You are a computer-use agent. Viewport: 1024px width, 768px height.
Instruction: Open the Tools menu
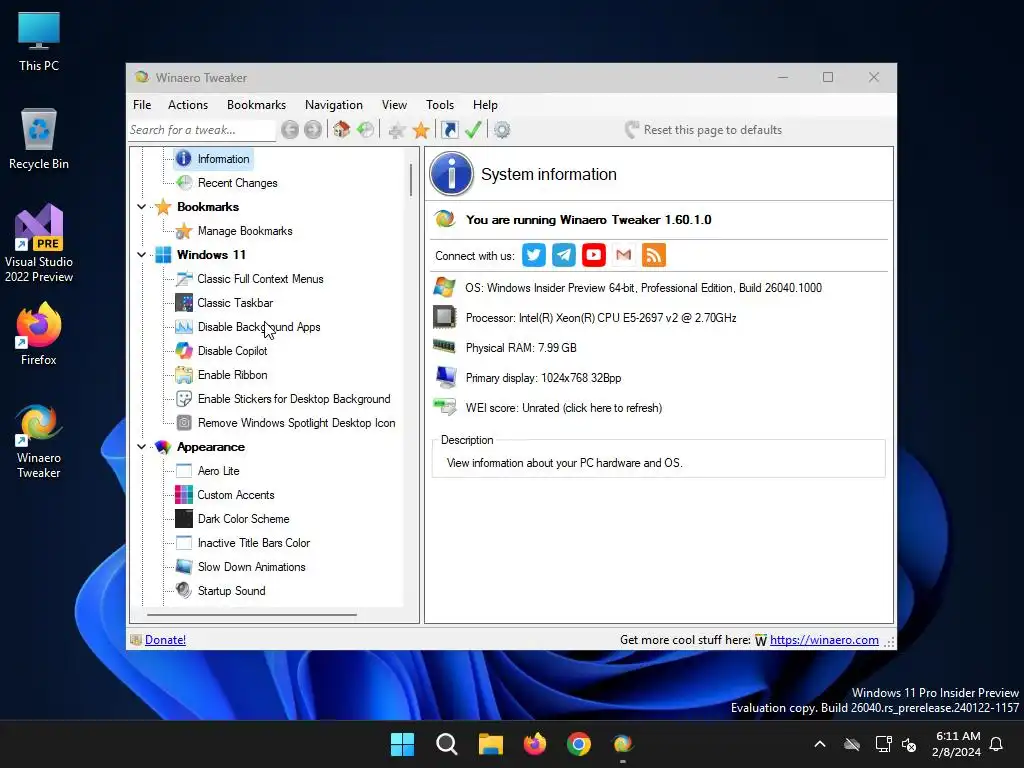tap(440, 105)
